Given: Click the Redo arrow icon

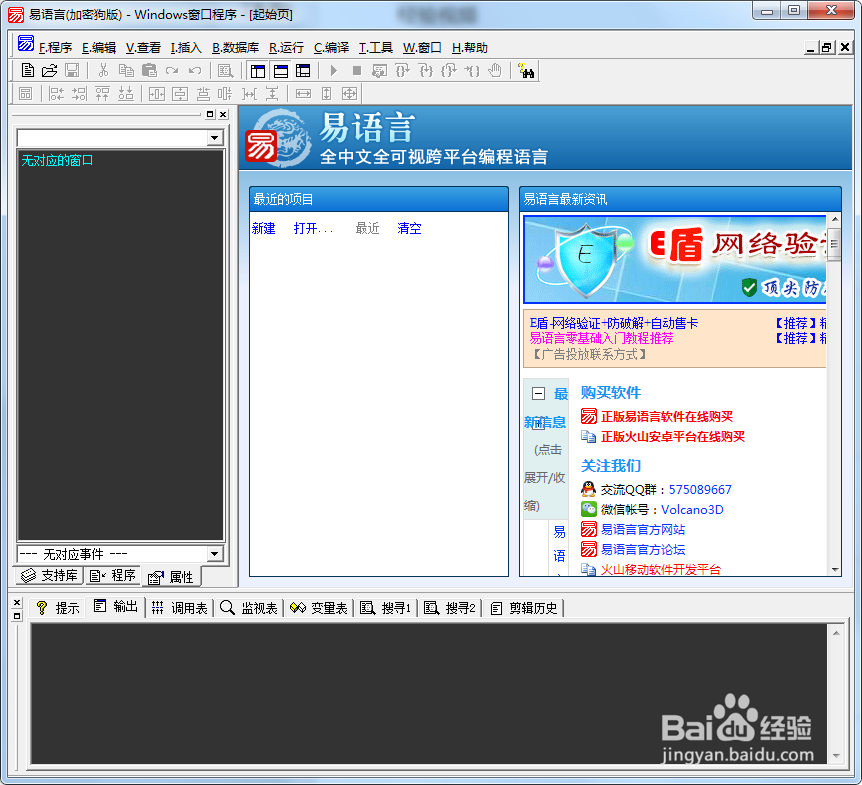Looking at the screenshot, I should coord(172,70).
